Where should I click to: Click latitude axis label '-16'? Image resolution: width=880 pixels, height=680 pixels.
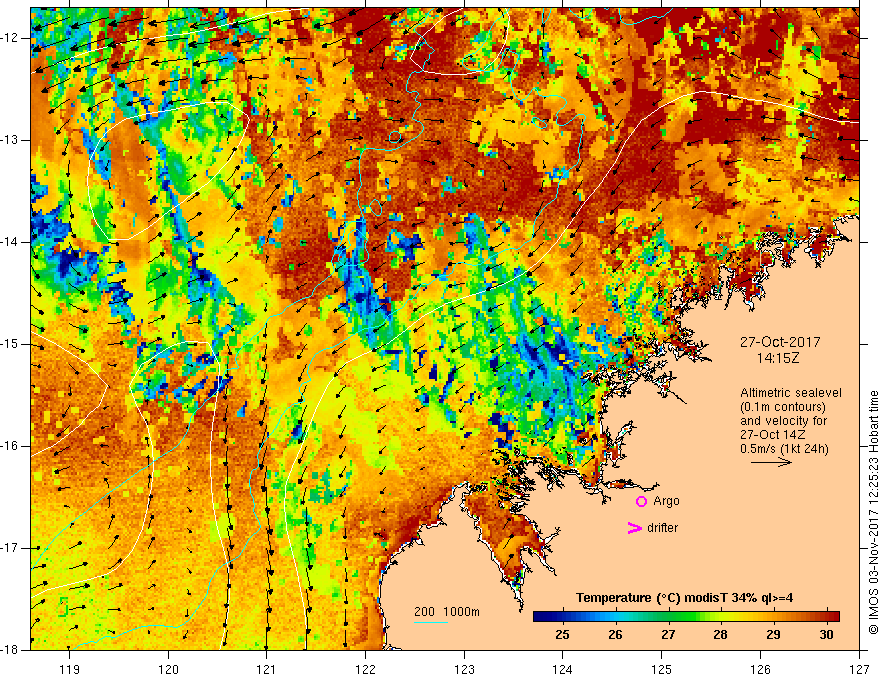pos(10,447)
